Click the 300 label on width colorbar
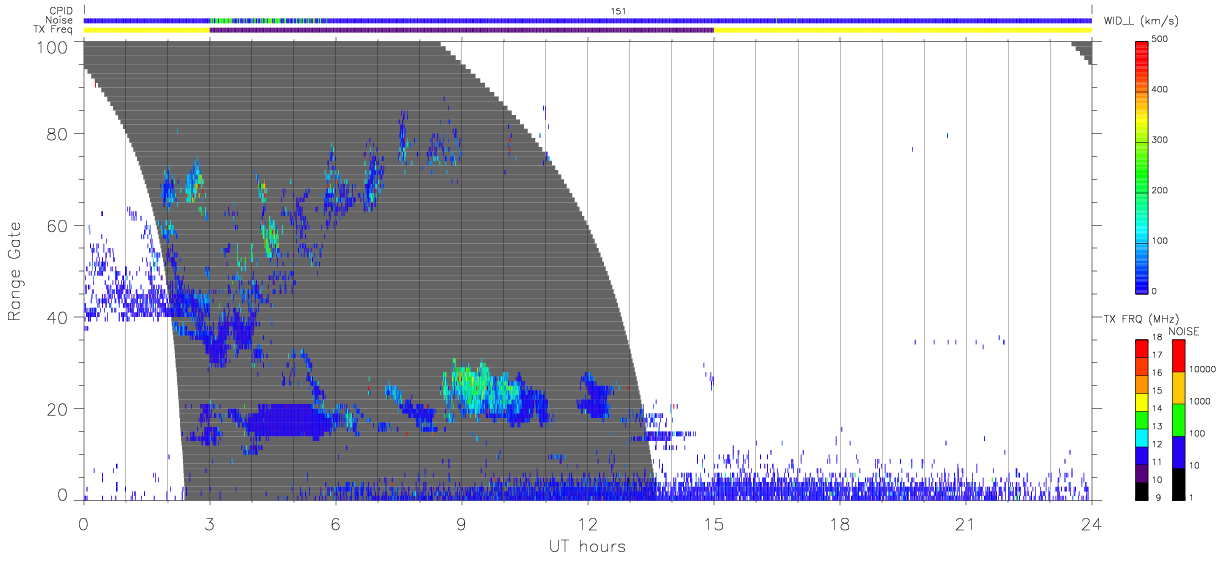Image resolution: width=1228 pixels, height=567 pixels. (1162, 140)
